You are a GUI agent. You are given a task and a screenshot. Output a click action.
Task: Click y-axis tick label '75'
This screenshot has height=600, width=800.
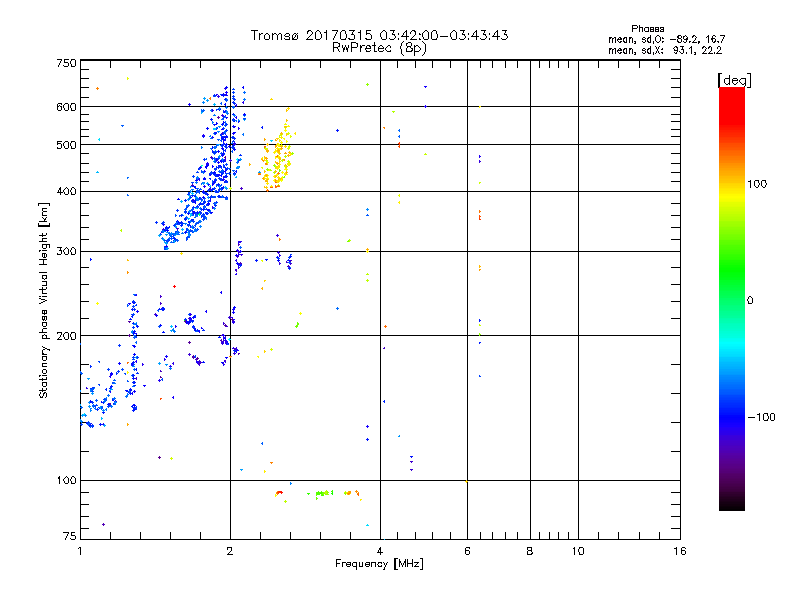70,536
